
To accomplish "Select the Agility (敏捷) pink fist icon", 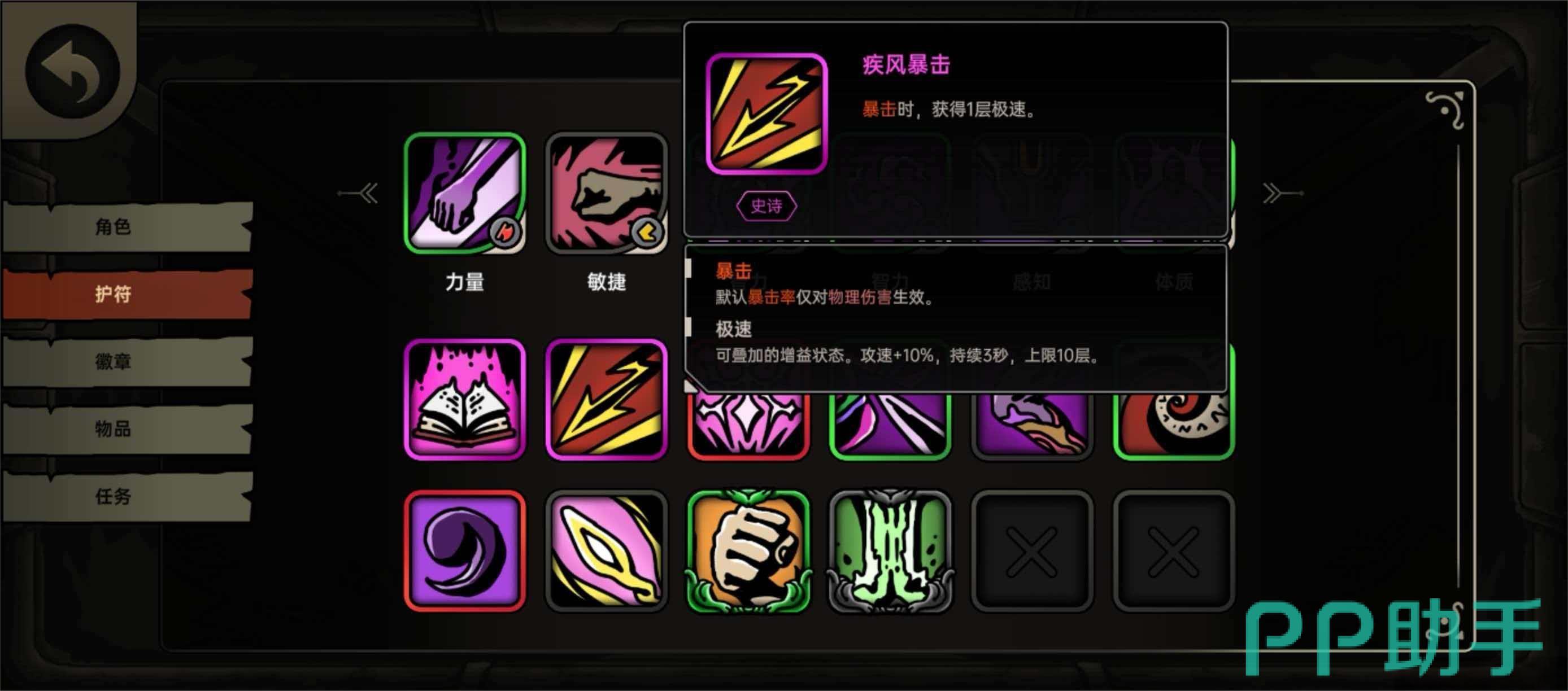I will pos(606,193).
